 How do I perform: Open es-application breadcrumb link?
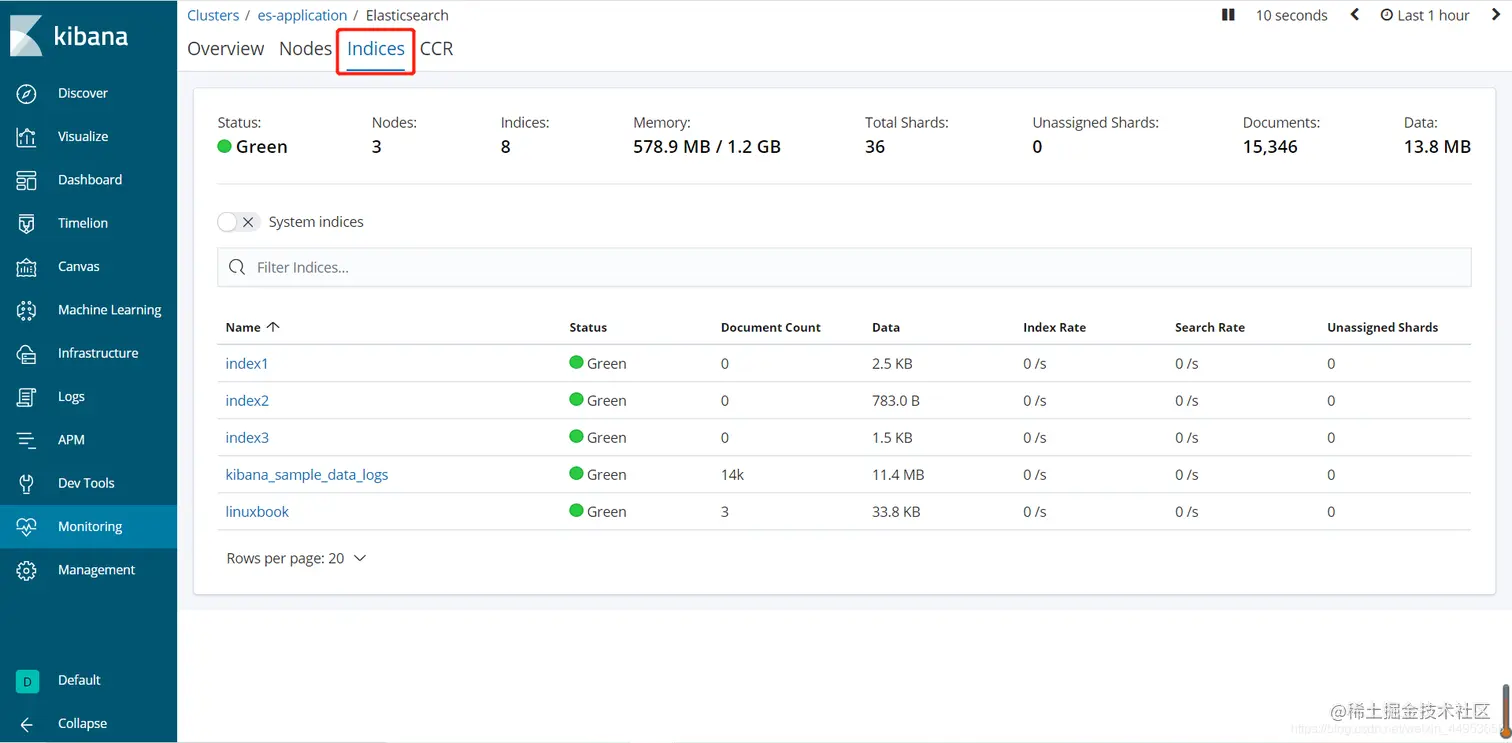pos(302,15)
